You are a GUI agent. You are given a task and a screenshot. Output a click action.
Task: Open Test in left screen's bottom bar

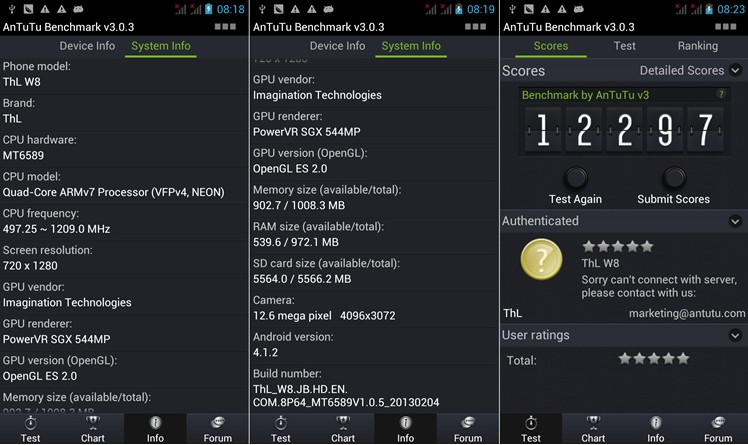coord(31,429)
